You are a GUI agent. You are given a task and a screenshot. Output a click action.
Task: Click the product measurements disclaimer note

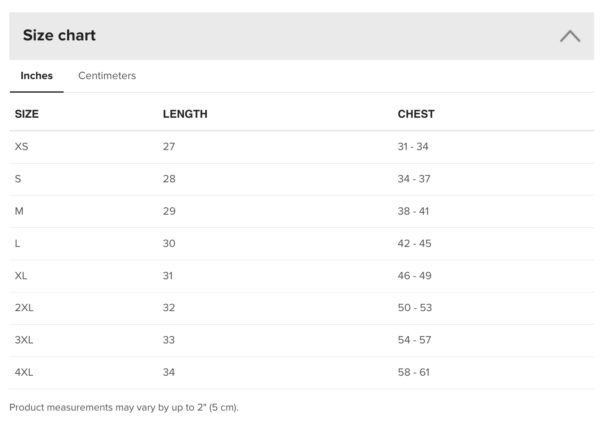[124, 407]
